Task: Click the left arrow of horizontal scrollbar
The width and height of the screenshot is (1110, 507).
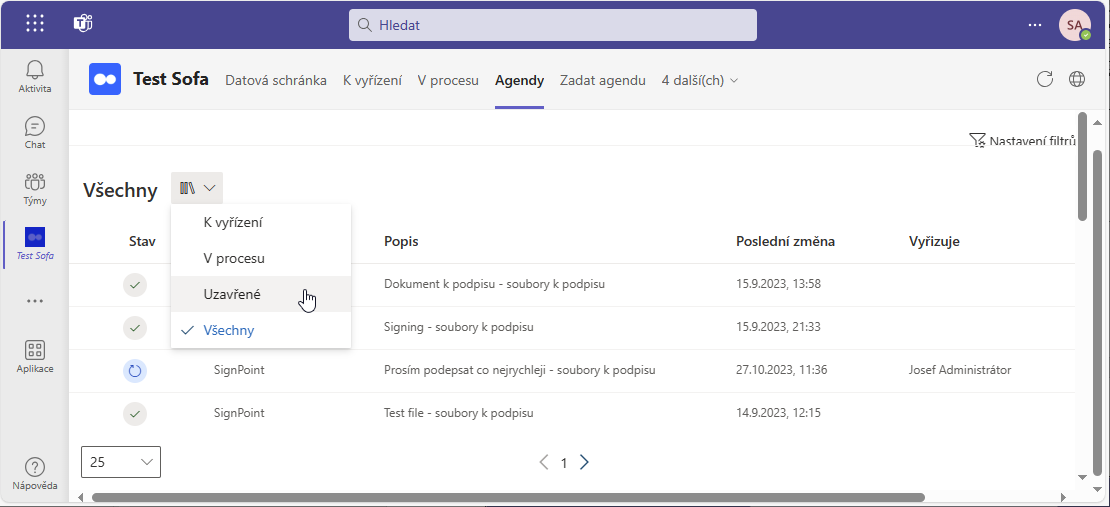Action: 80,498
